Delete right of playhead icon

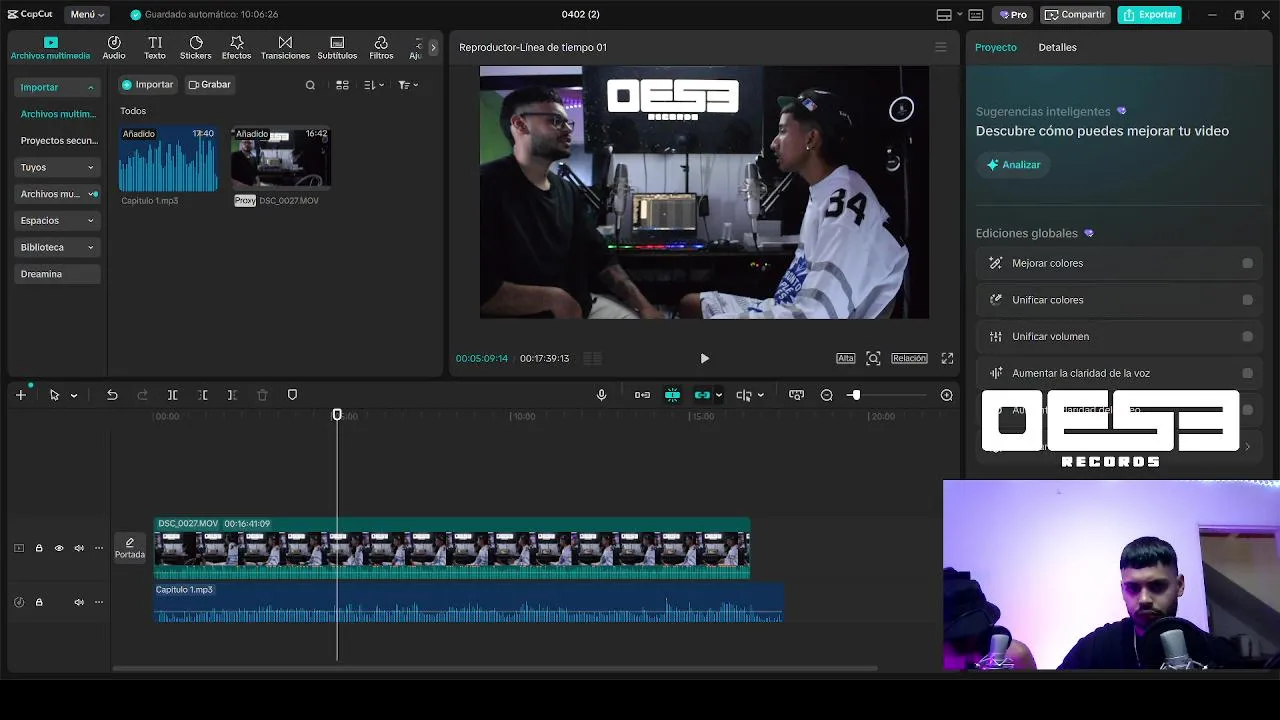tap(232, 395)
